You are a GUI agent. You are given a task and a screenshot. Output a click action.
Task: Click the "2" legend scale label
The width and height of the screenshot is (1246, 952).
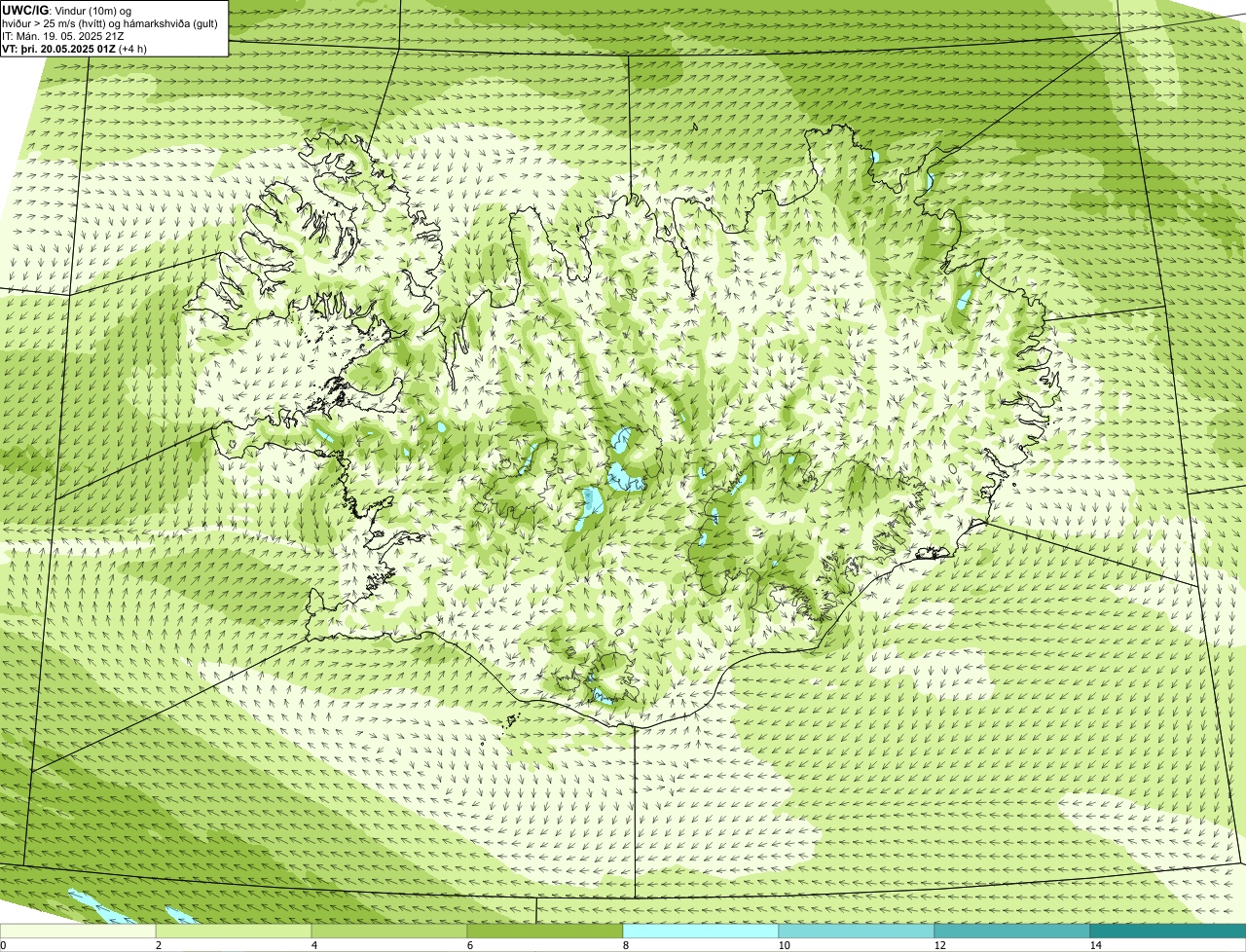[158, 945]
